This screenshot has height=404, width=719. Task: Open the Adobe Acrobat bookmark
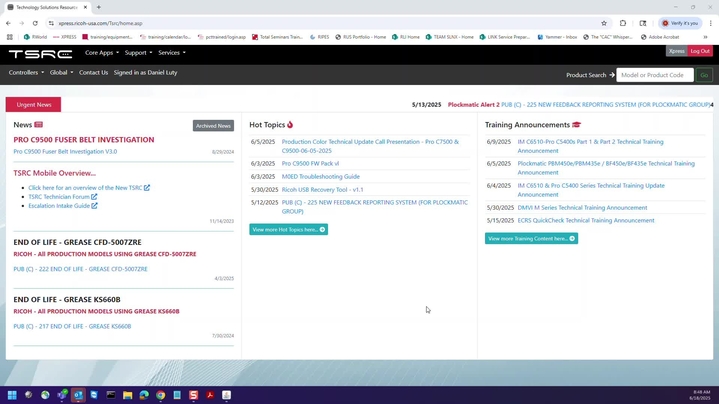(x=660, y=37)
